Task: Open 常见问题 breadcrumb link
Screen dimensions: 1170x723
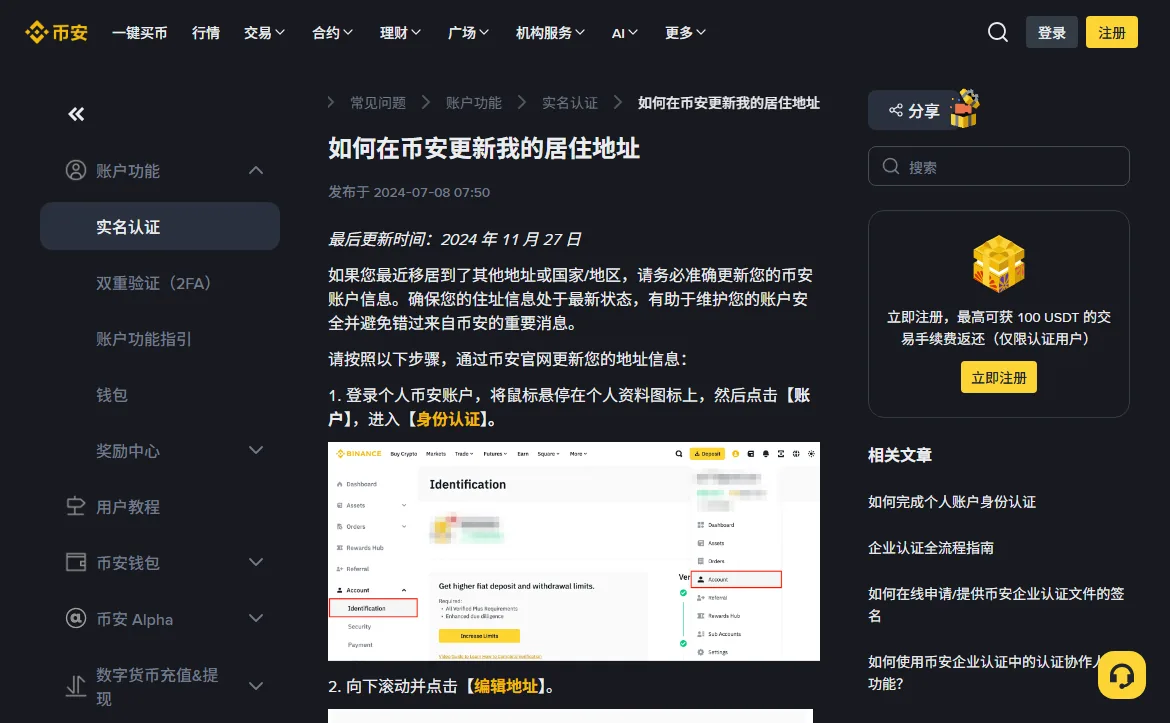Action: (378, 103)
